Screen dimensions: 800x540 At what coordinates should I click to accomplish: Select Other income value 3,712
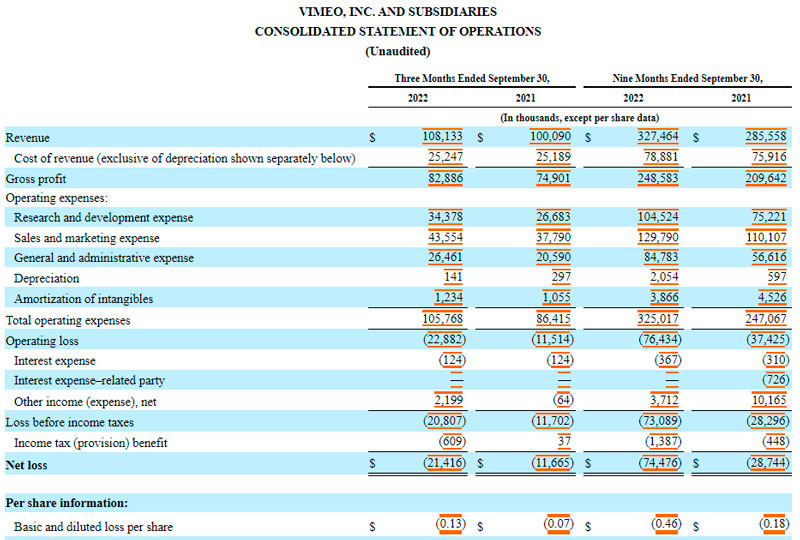(x=664, y=400)
